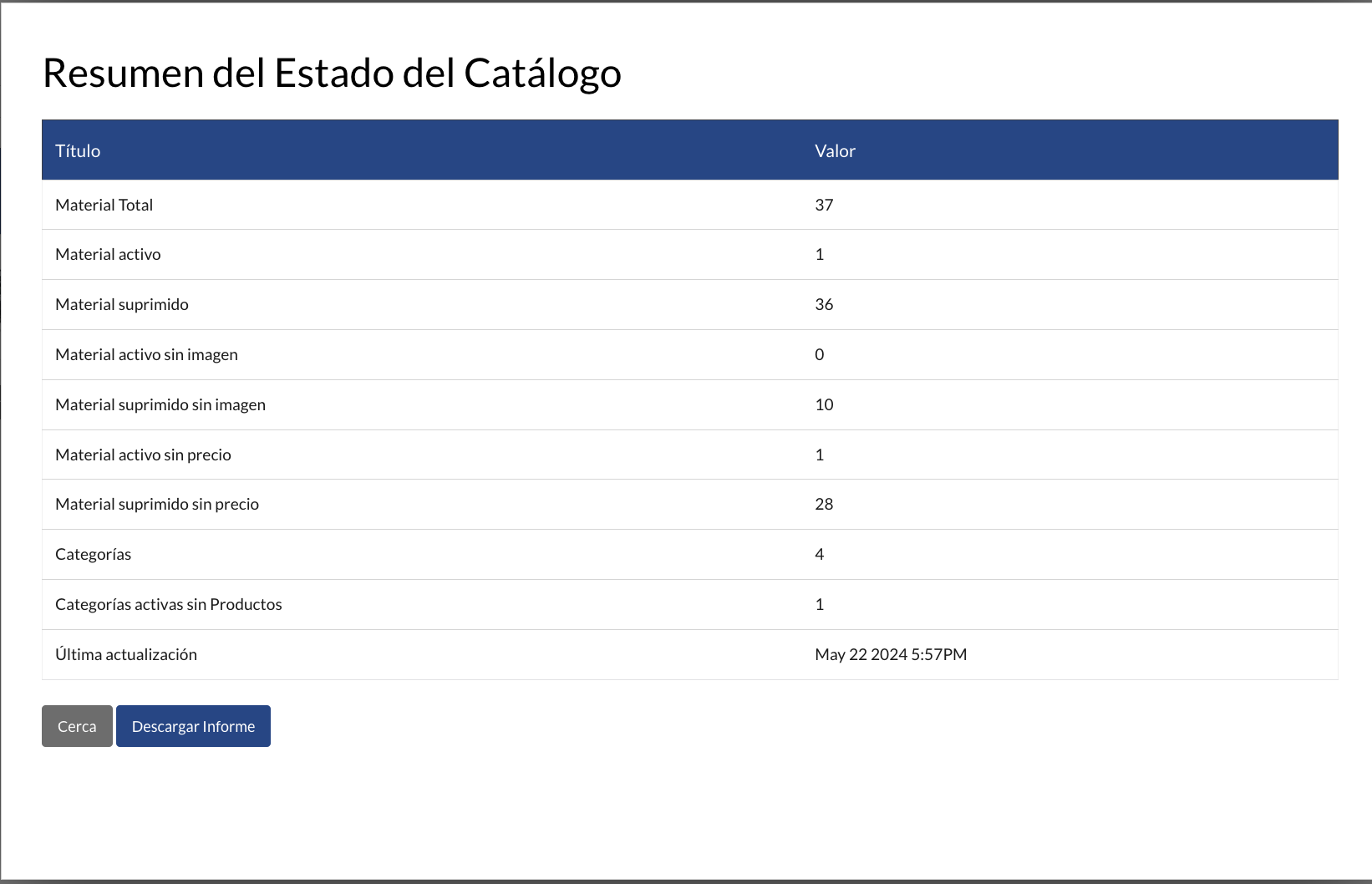1372x884 pixels.
Task: Click the Valor column header
Action: click(x=835, y=150)
